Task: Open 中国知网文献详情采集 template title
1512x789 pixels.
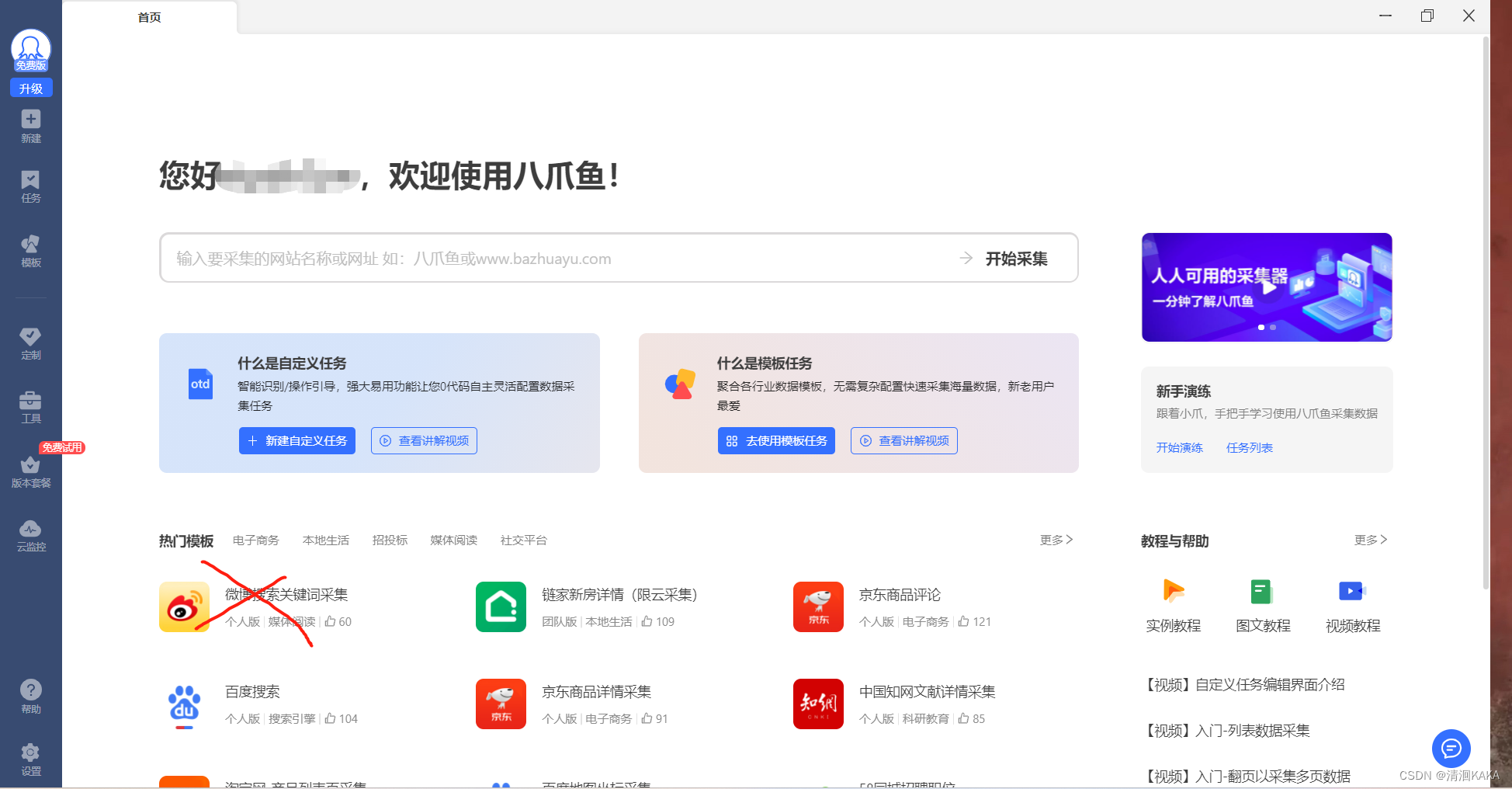Action: (x=927, y=692)
